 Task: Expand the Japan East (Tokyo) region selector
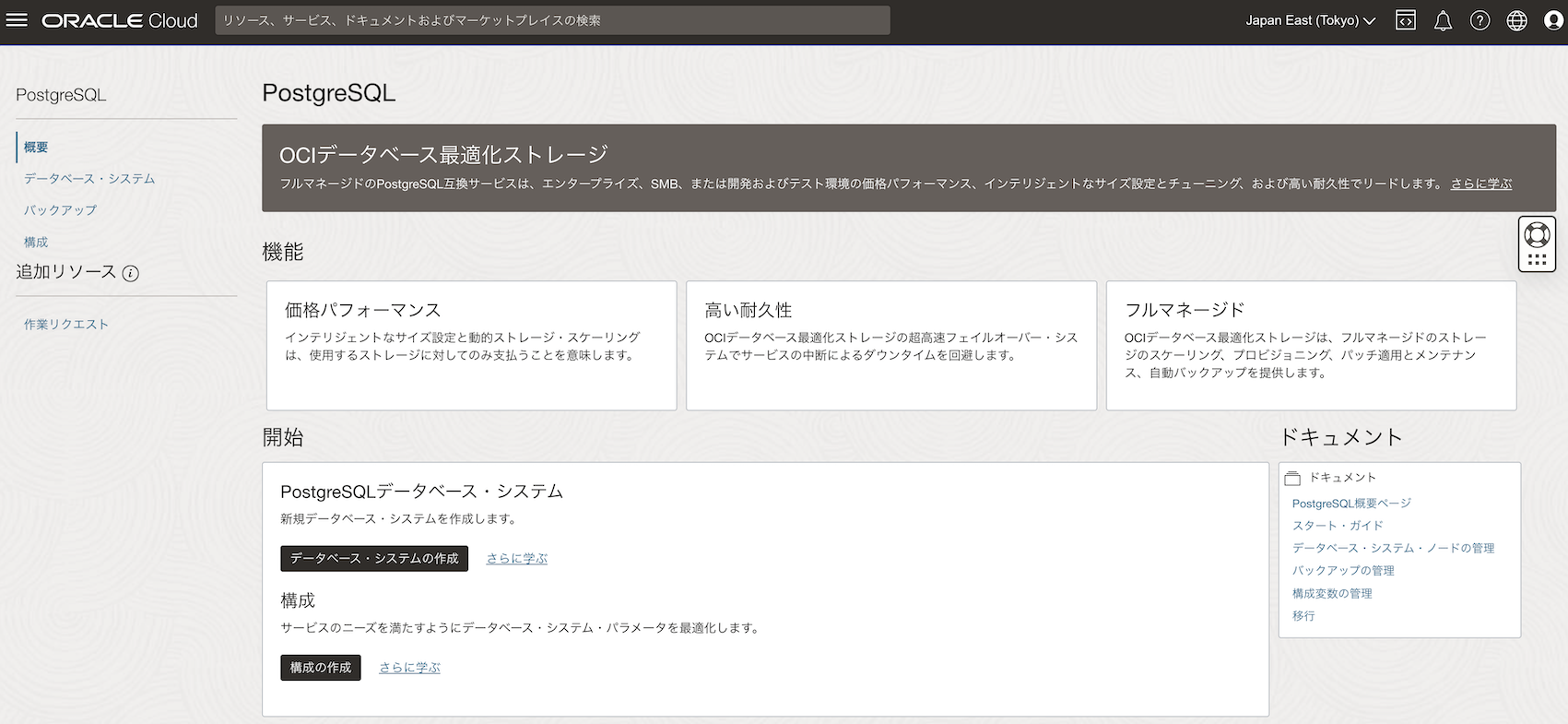(x=1310, y=20)
